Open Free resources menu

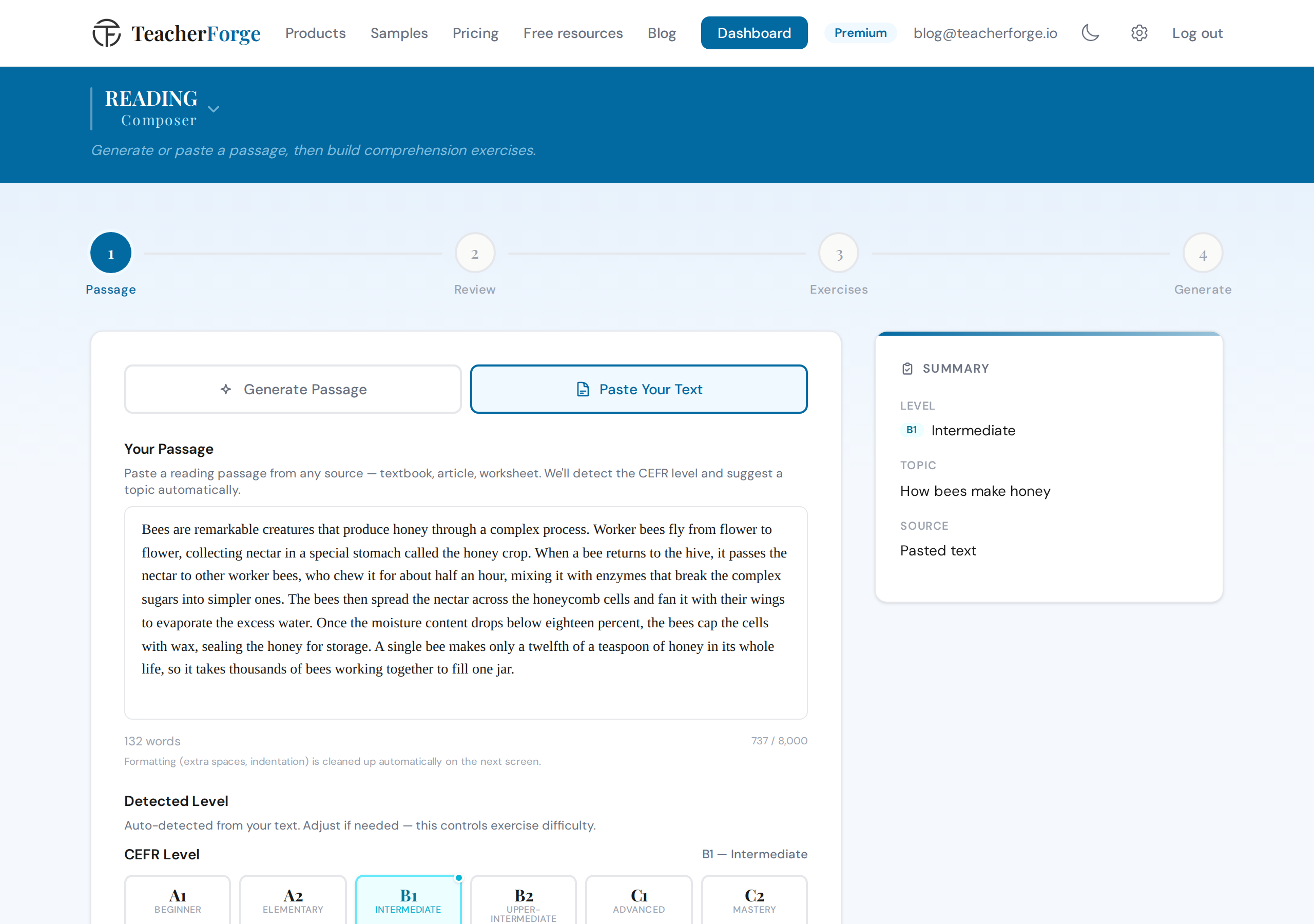pos(573,33)
